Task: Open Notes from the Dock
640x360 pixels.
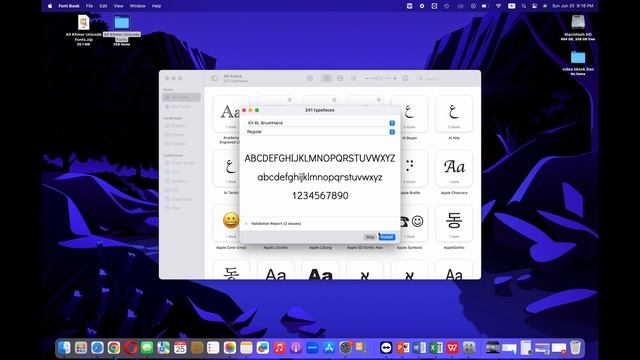Action: 246,347
